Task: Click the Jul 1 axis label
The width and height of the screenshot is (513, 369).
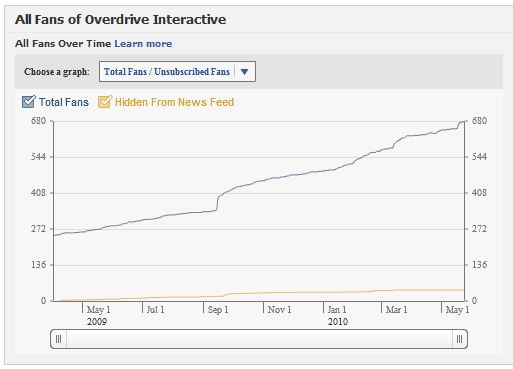Action: [x=156, y=310]
